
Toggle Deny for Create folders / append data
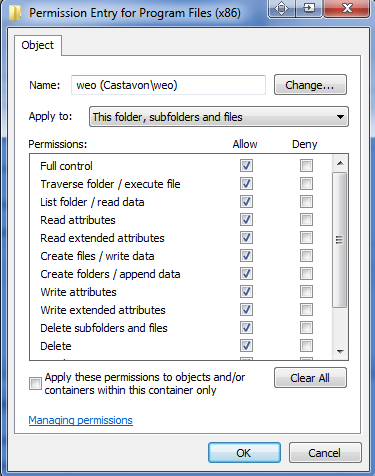point(306,274)
